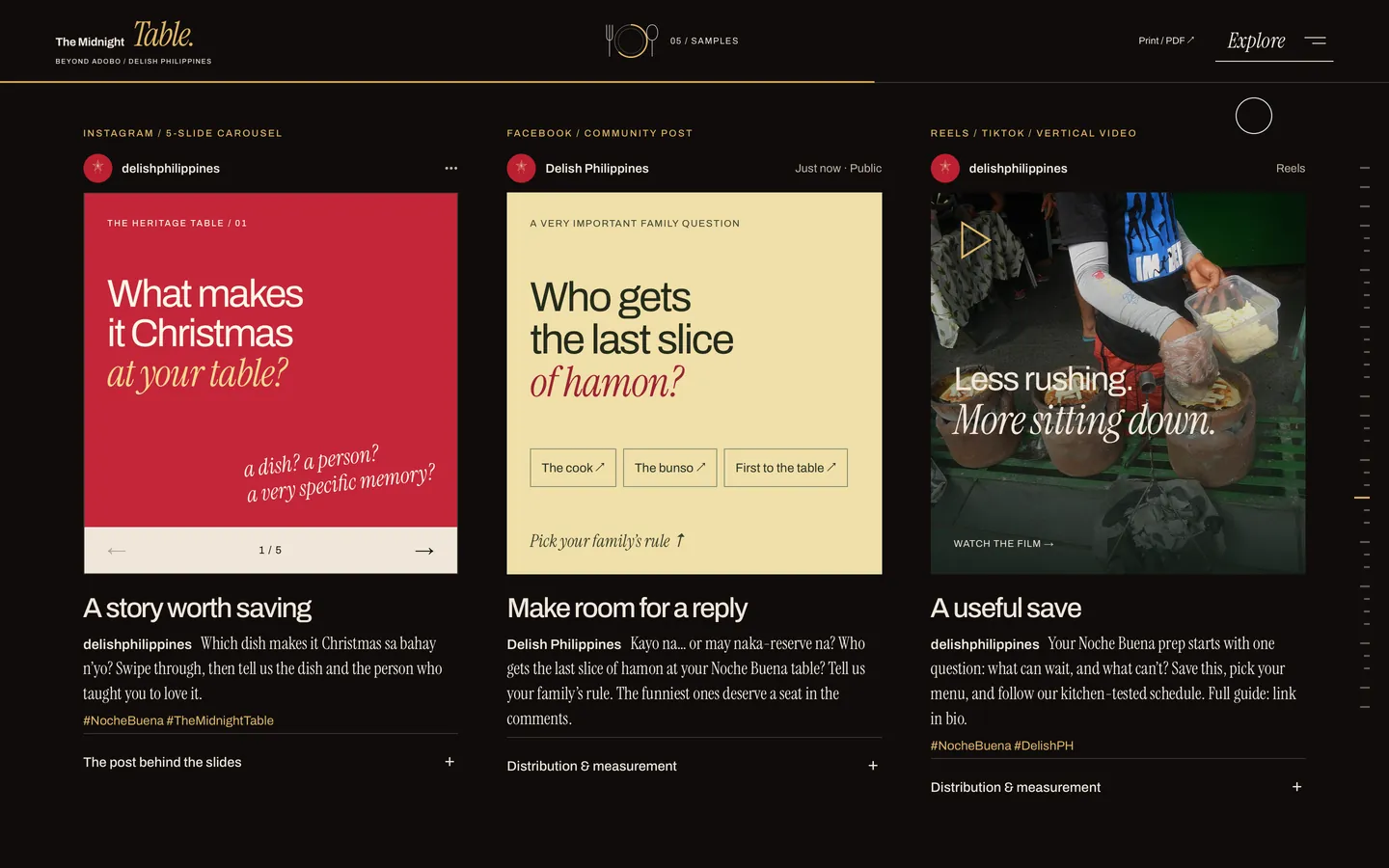Click The Midnight Table logo
The width and height of the screenshot is (1389, 868).
click(133, 41)
